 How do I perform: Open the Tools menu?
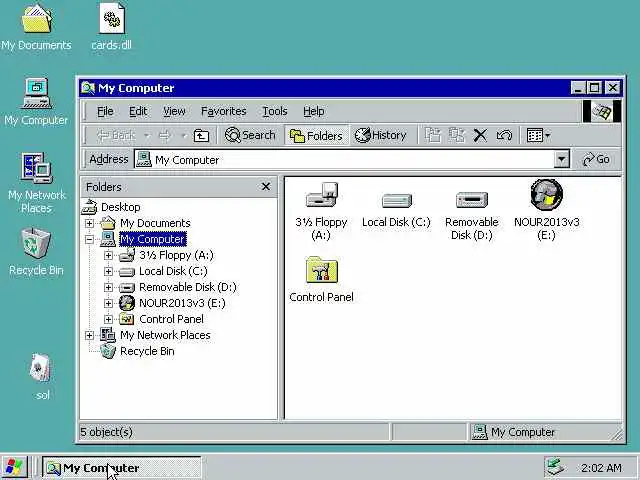[275, 111]
